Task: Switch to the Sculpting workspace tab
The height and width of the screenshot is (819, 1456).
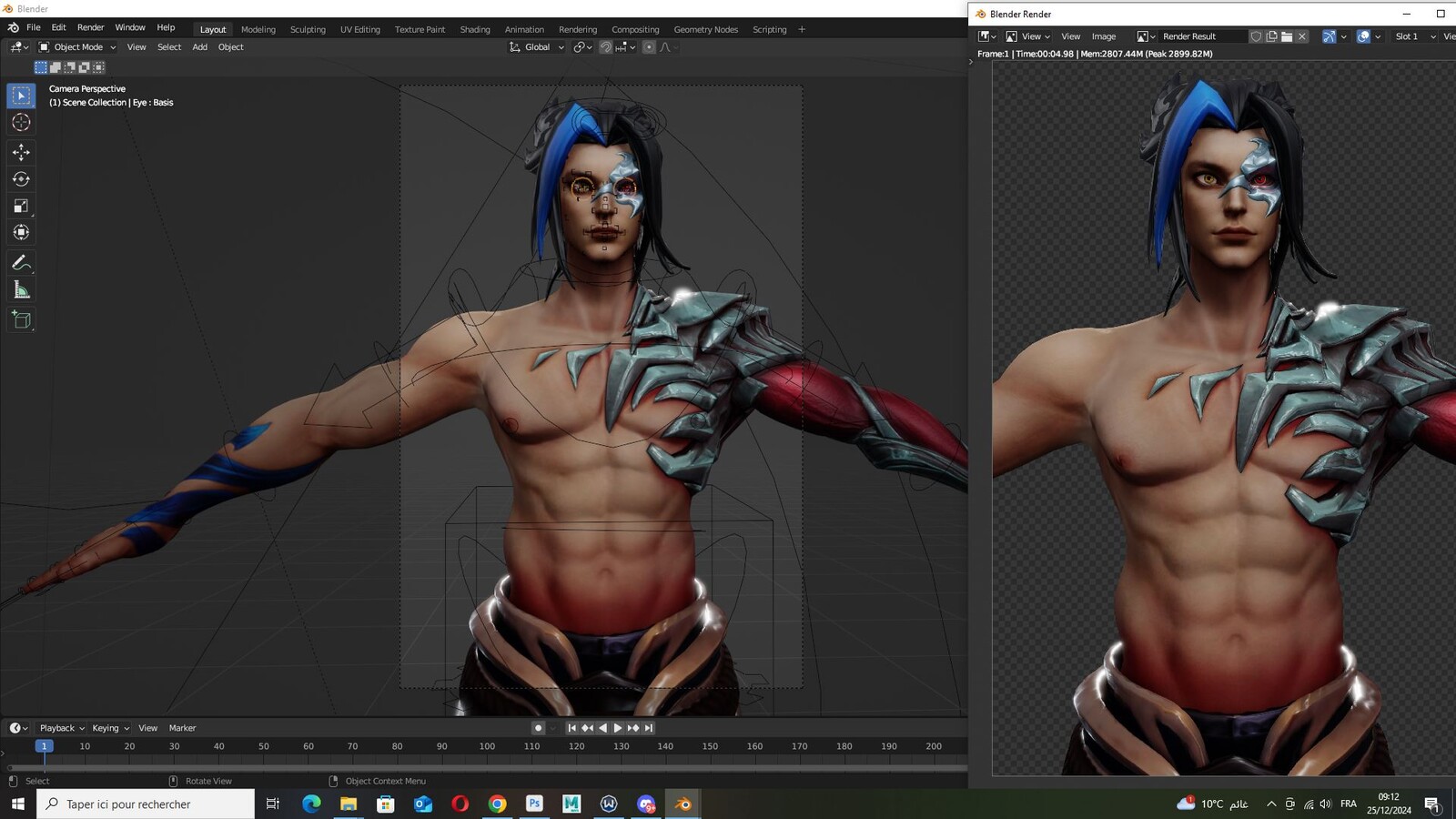Action: click(x=308, y=29)
